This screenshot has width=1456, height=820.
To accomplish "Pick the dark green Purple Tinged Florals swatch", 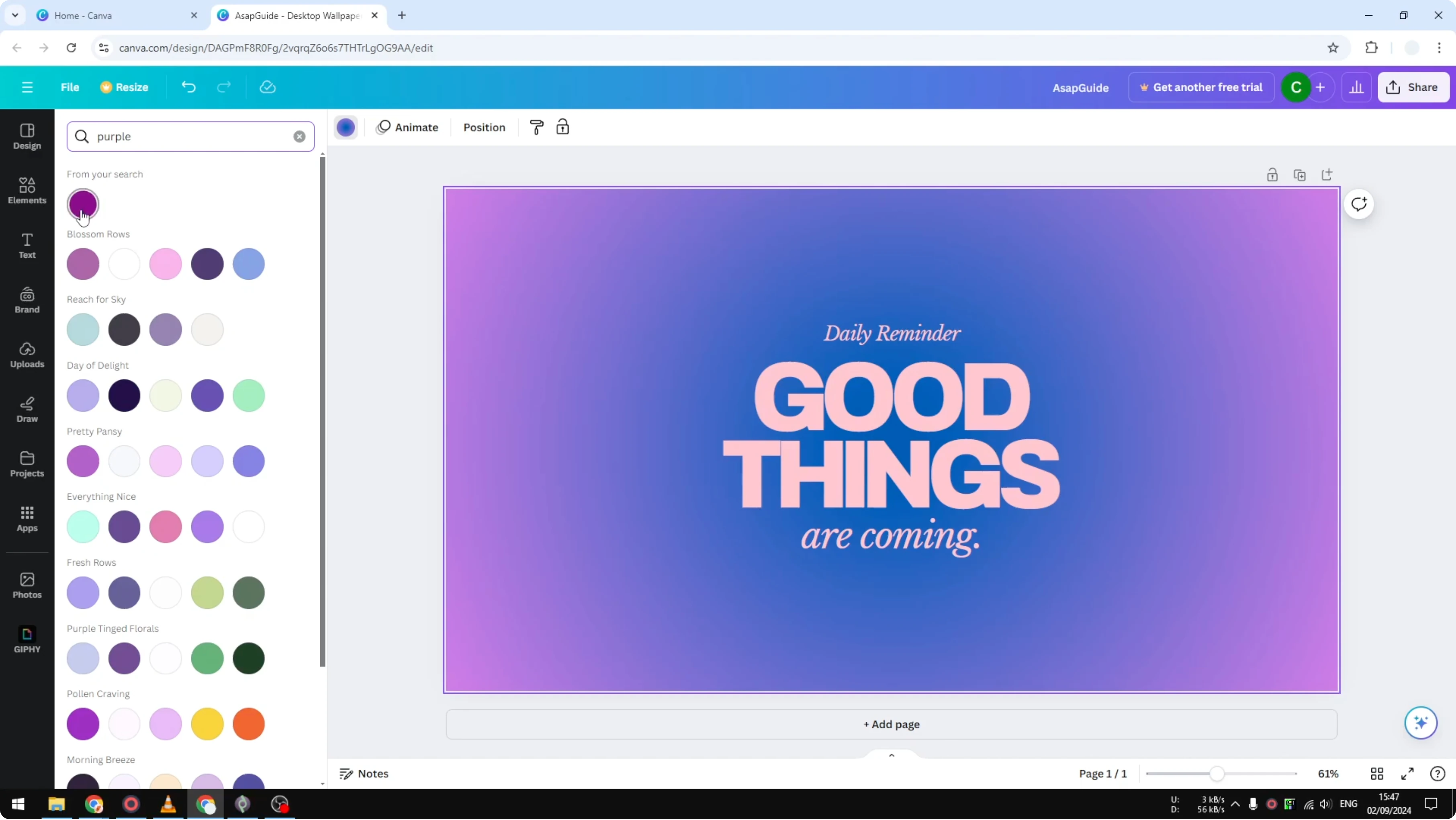I will [x=249, y=658].
